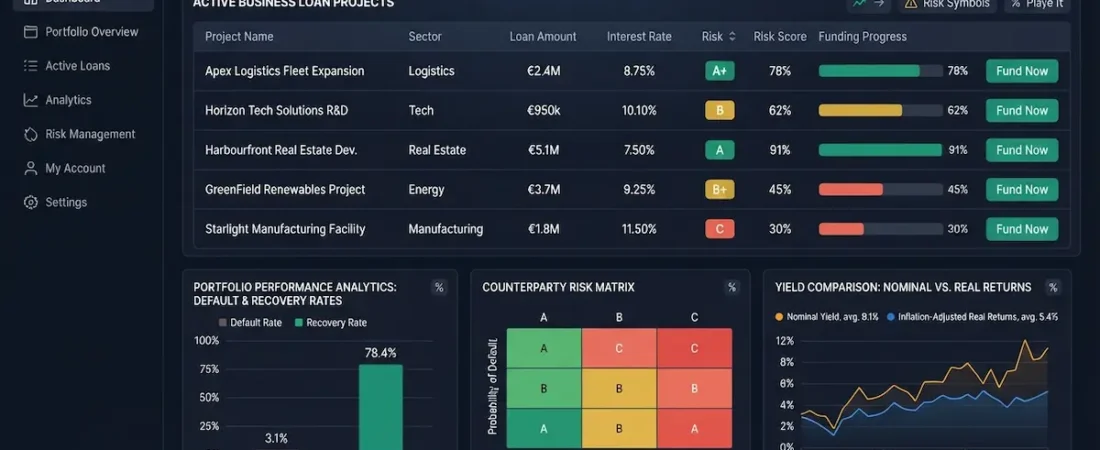The width and height of the screenshot is (1100, 450).
Task: Open GreenField Renewables Project name
Action: tap(285, 190)
